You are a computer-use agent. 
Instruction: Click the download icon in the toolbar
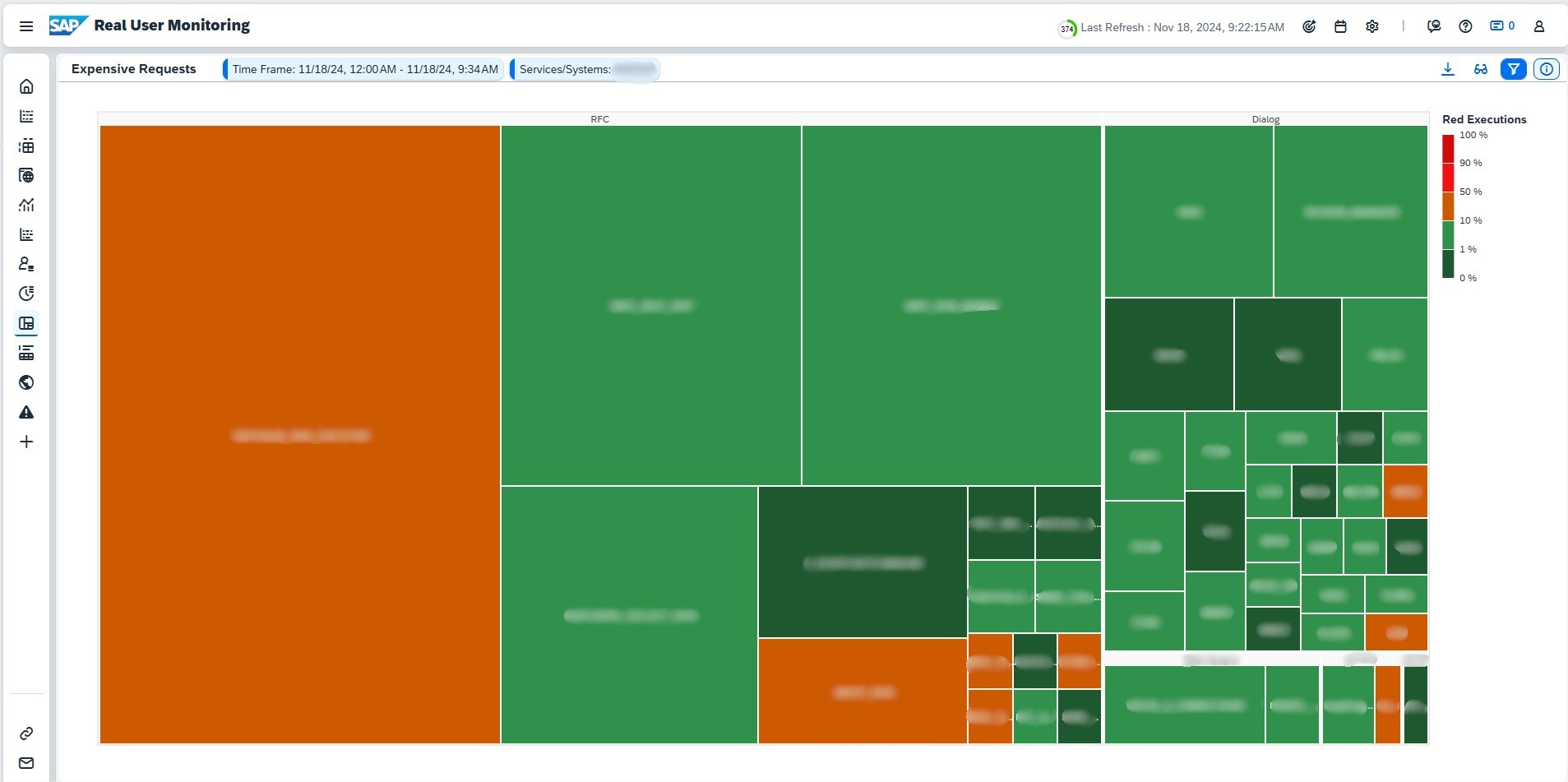[x=1448, y=70]
